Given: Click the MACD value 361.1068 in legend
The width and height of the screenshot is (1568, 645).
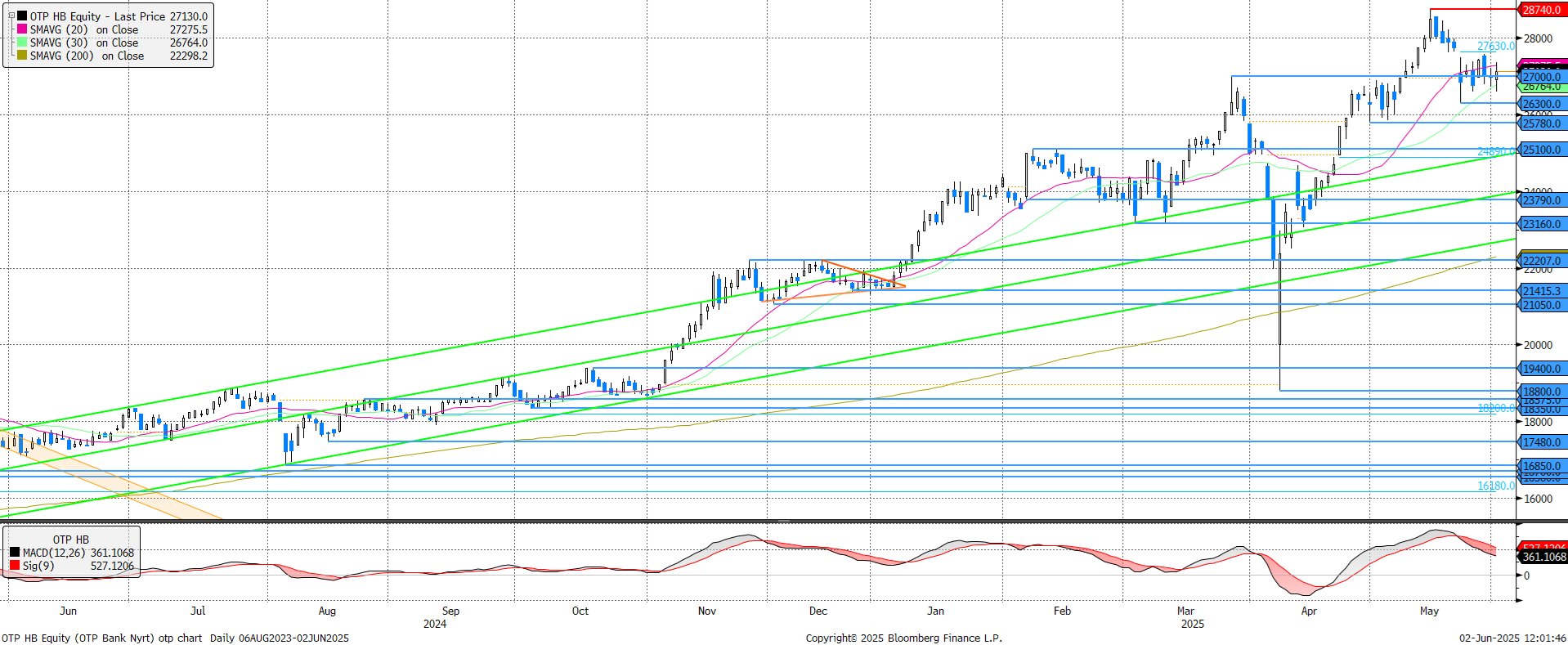Looking at the screenshot, I should [112, 553].
